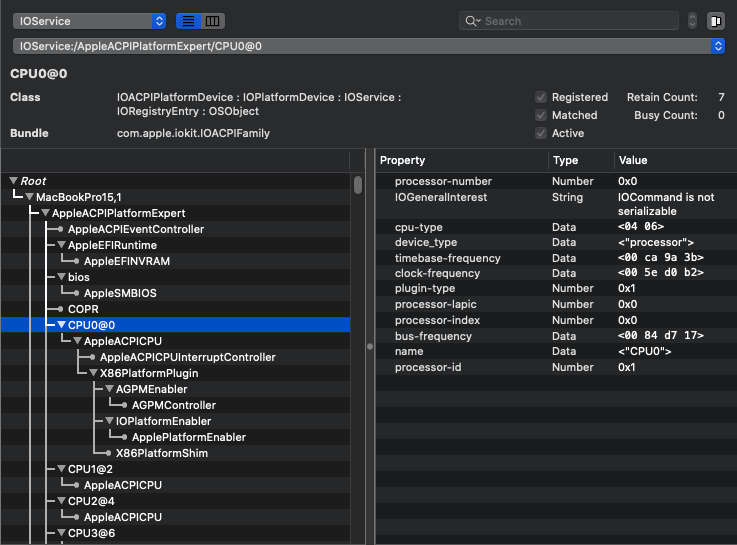Switch to column browser view

(x=214, y=21)
